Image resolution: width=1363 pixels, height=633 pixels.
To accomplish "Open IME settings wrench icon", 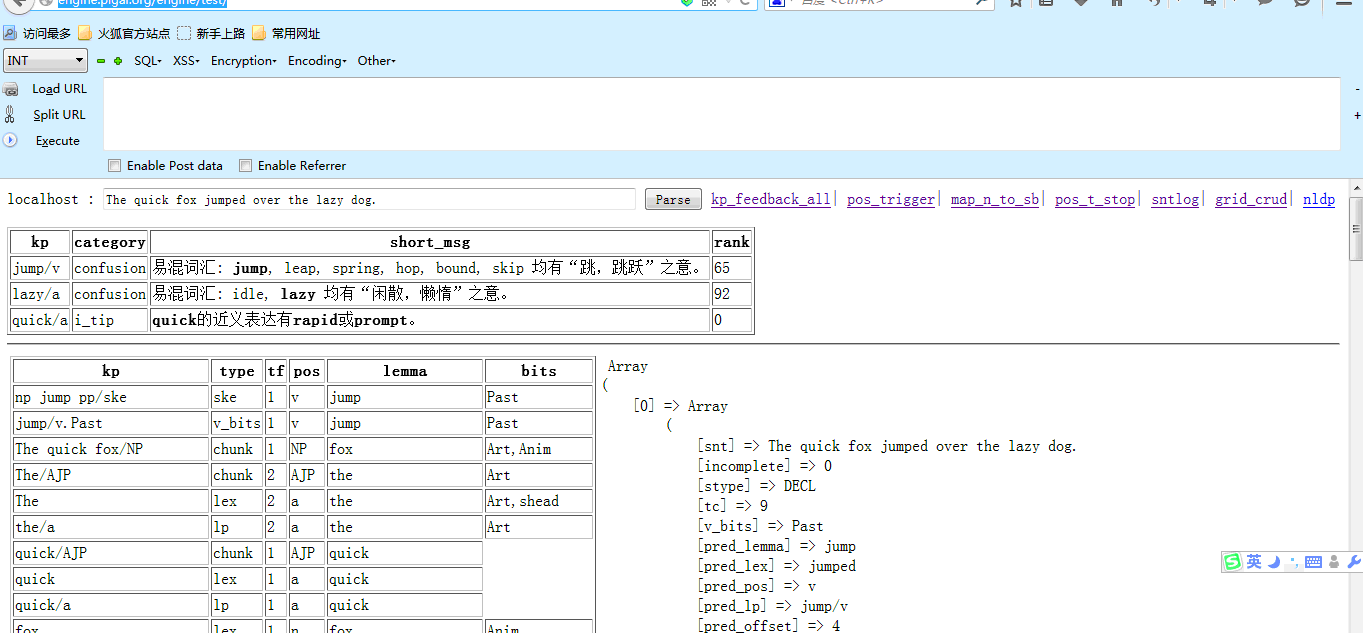I will coord(1354,562).
